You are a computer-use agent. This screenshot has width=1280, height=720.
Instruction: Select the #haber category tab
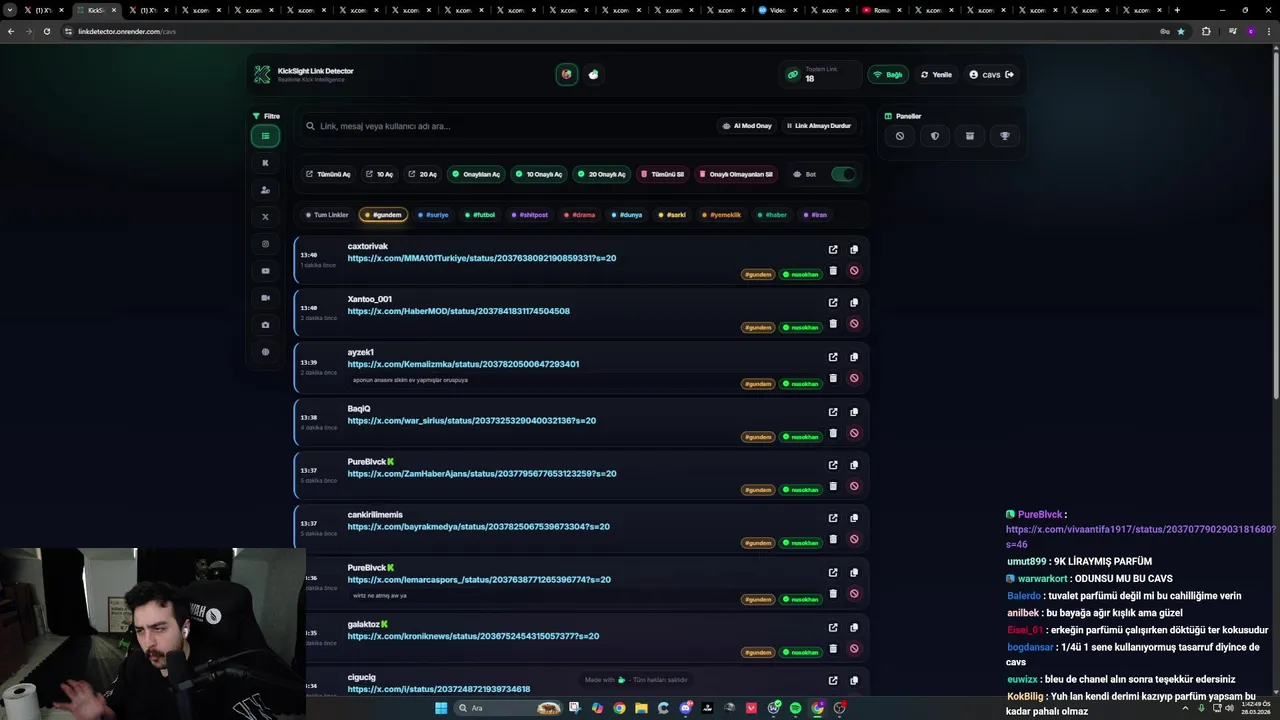(x=772, y=215)
